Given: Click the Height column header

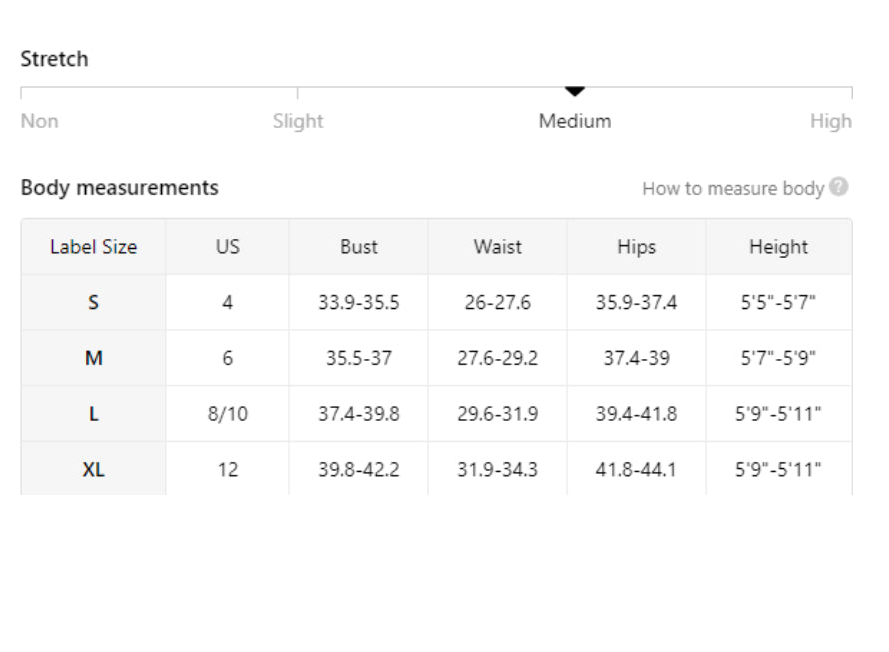Looking at the screenshot, I should coord(778,247).
